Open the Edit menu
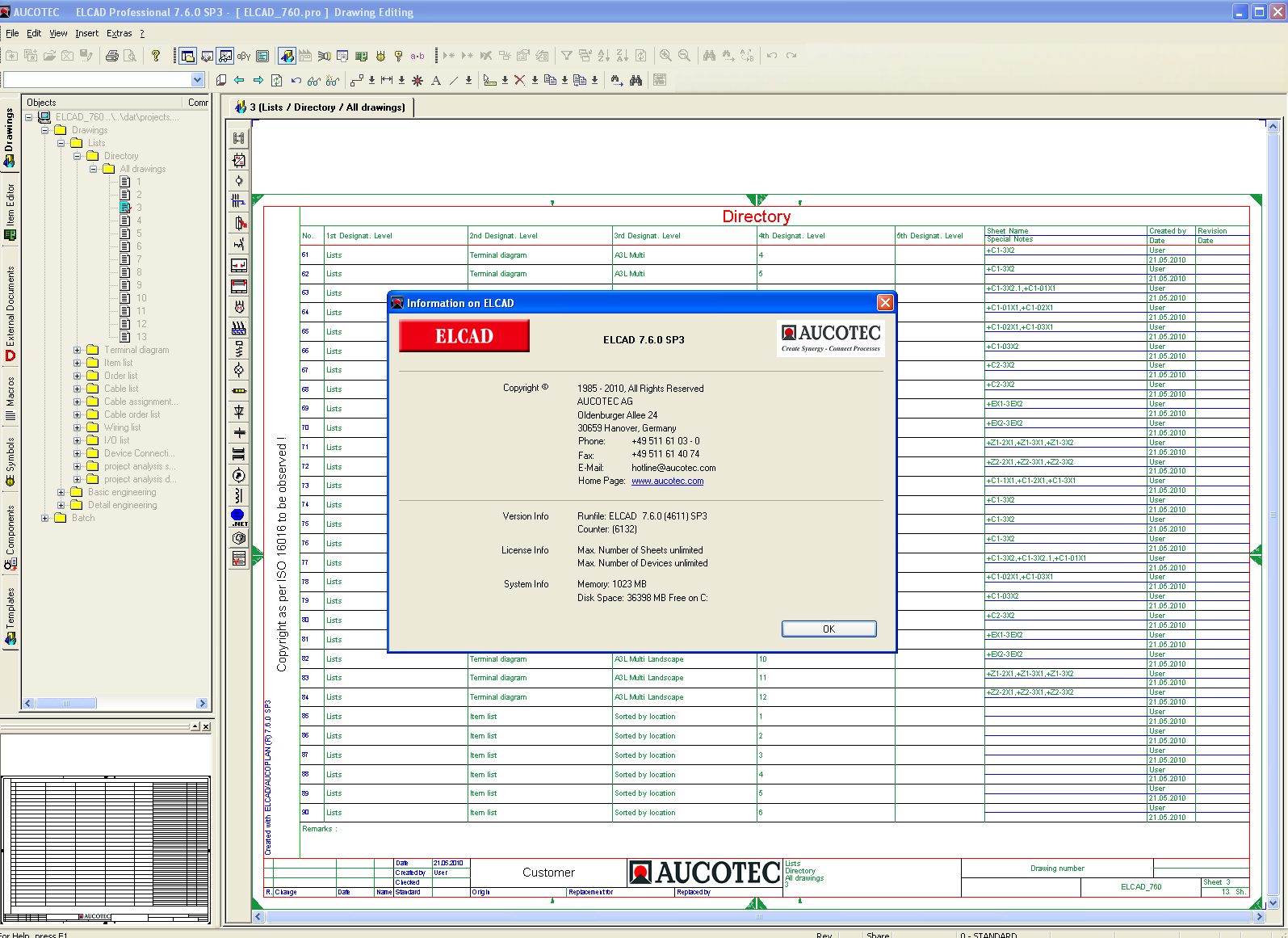The image size is (1288, 938). pos(34,33)
